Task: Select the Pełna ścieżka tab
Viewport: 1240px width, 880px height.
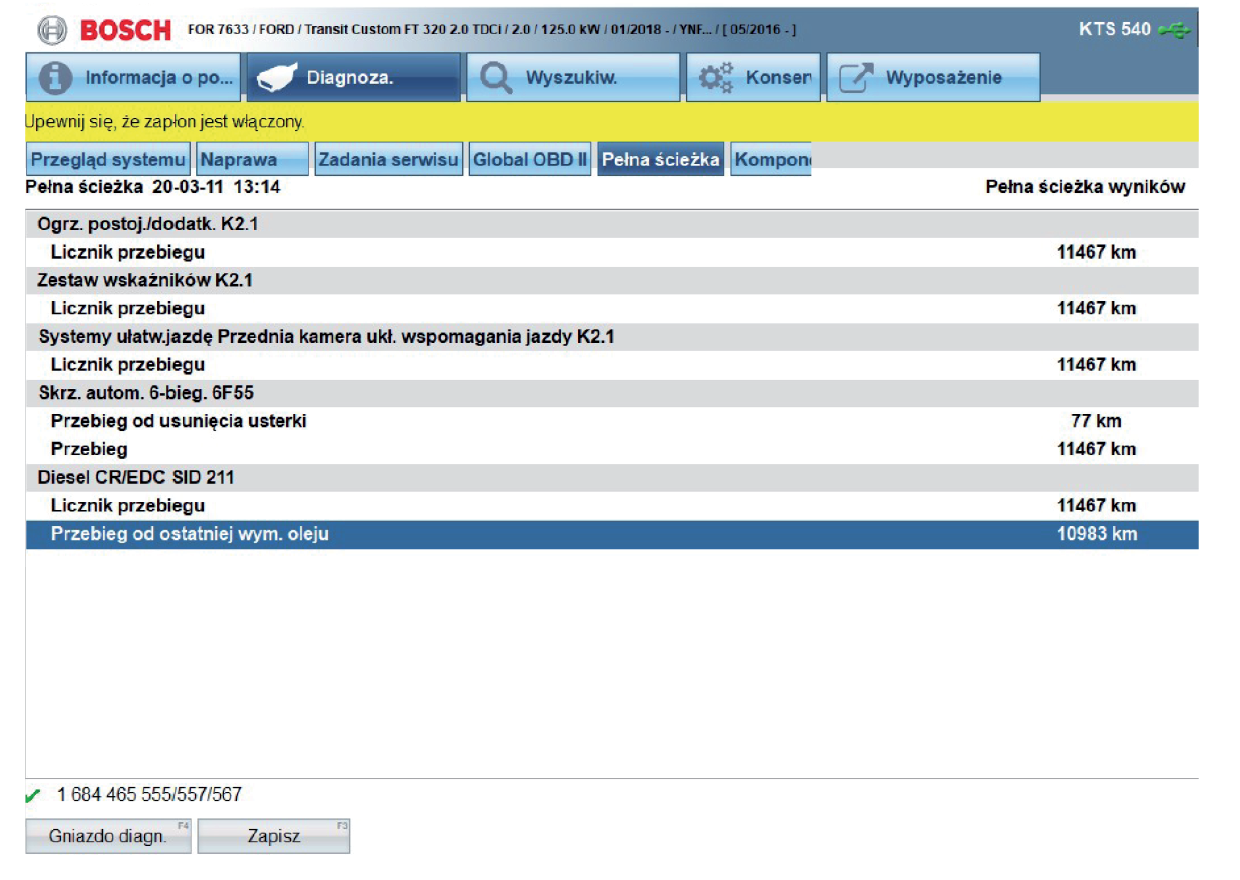Action: pos(661,159)
